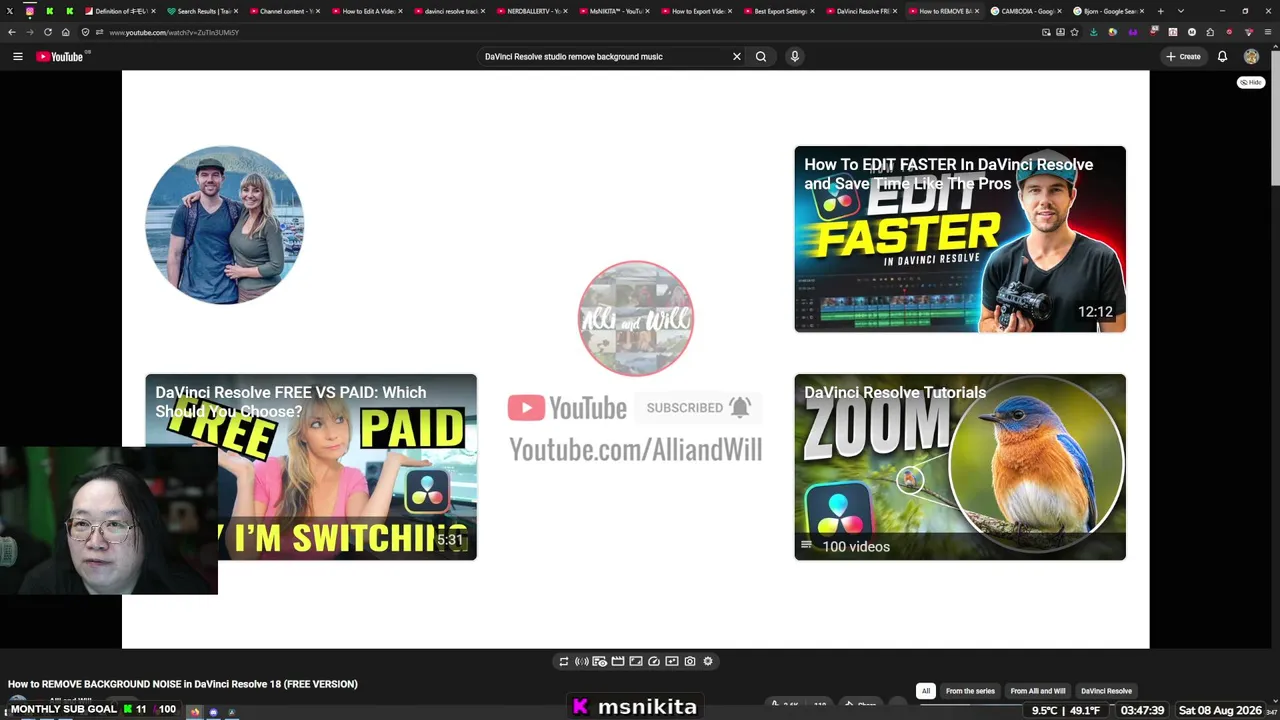The height and width of the screenshot is (720, 1280).
Task: Click the clapperboard icon below the player
Action: [x=618, y=661]
